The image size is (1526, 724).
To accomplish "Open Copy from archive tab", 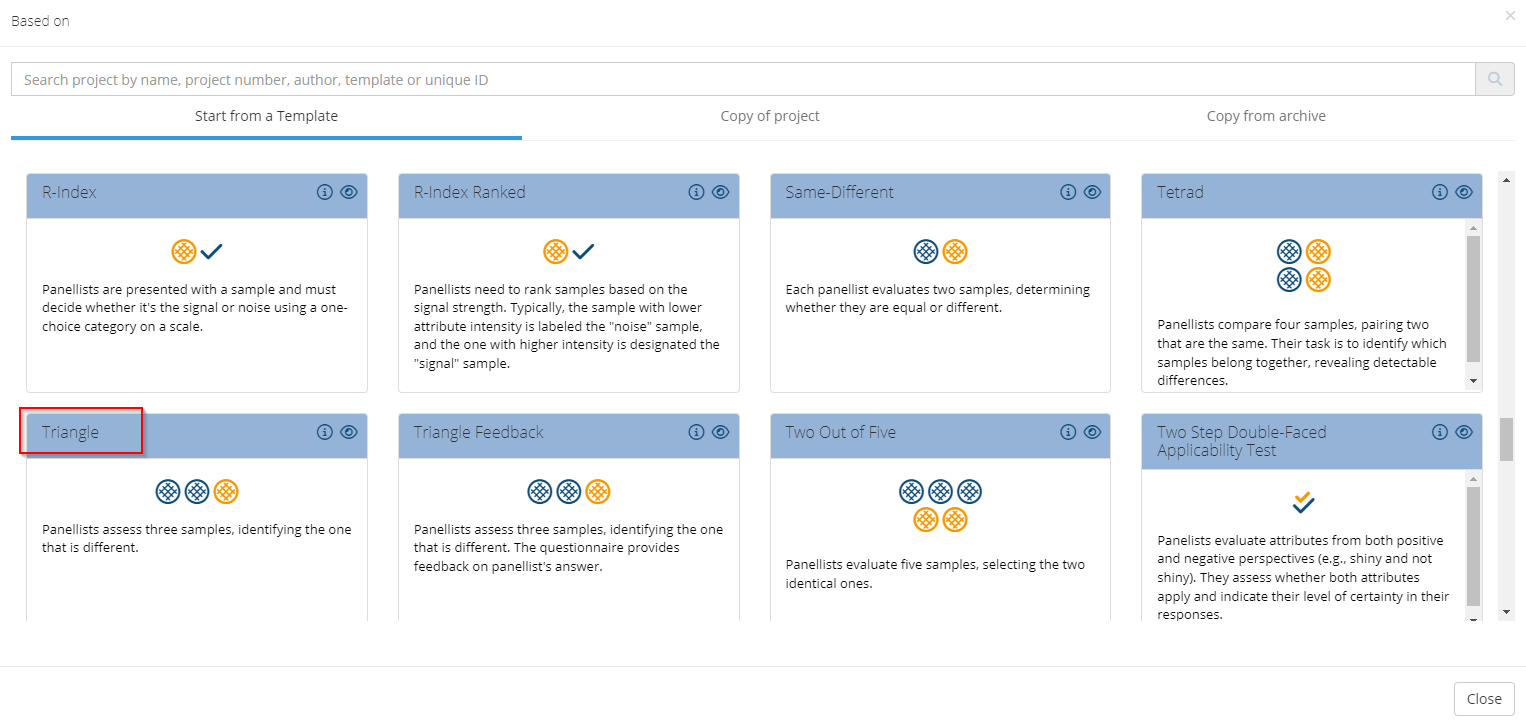I will (1265, 116).
